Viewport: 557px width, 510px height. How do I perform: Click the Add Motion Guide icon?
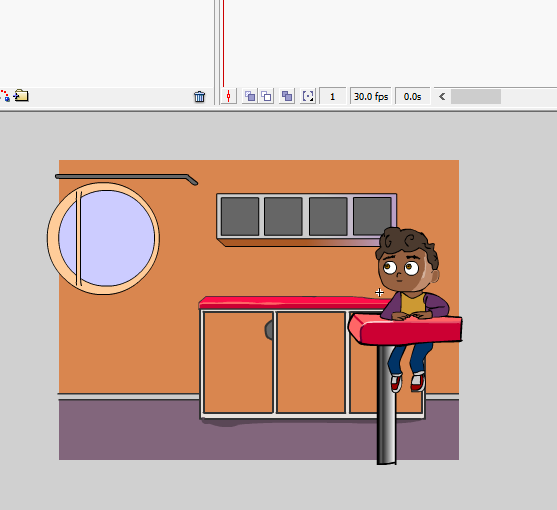(x=5, y=96)
